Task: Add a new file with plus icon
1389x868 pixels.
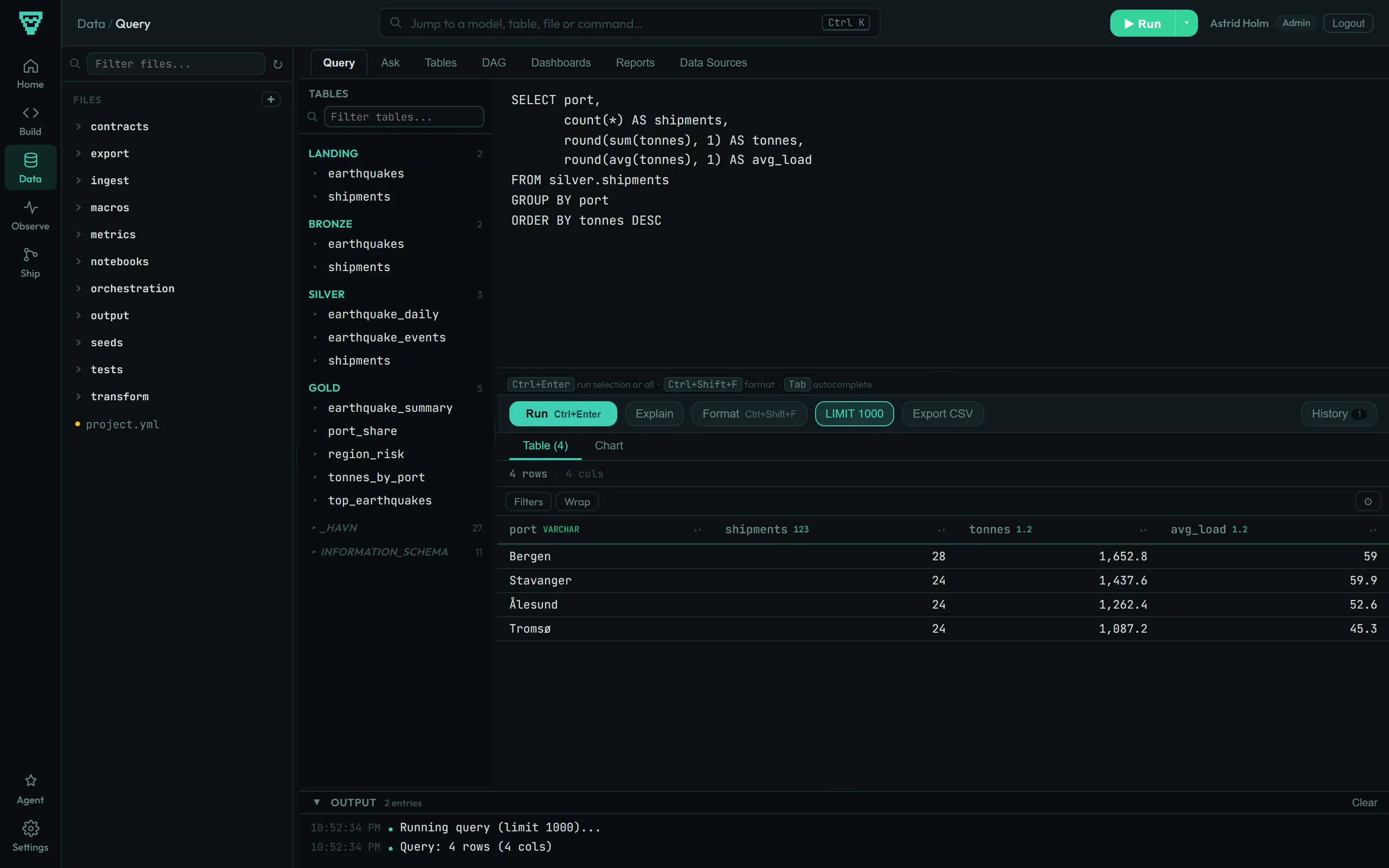Action: point(271,99)
